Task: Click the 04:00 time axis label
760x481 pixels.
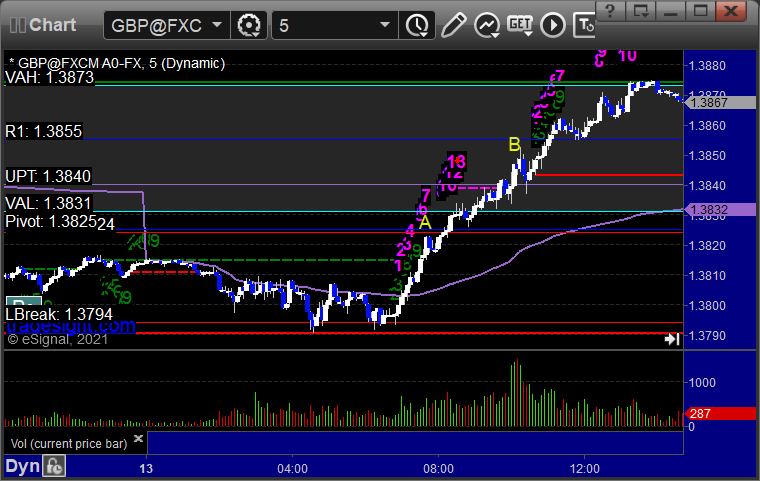Action: pyautogui.click(x=292, y=469)
